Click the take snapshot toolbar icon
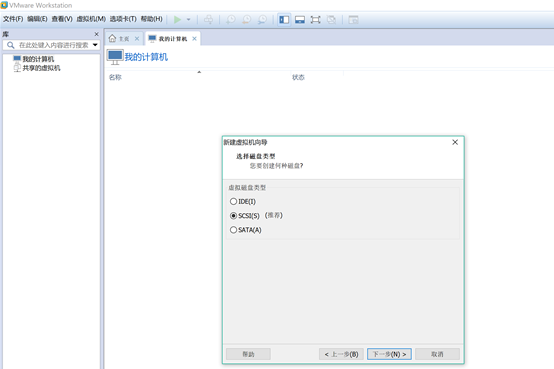Image resolution: width=554 pixels, height=369 pixels. point(231,19)
